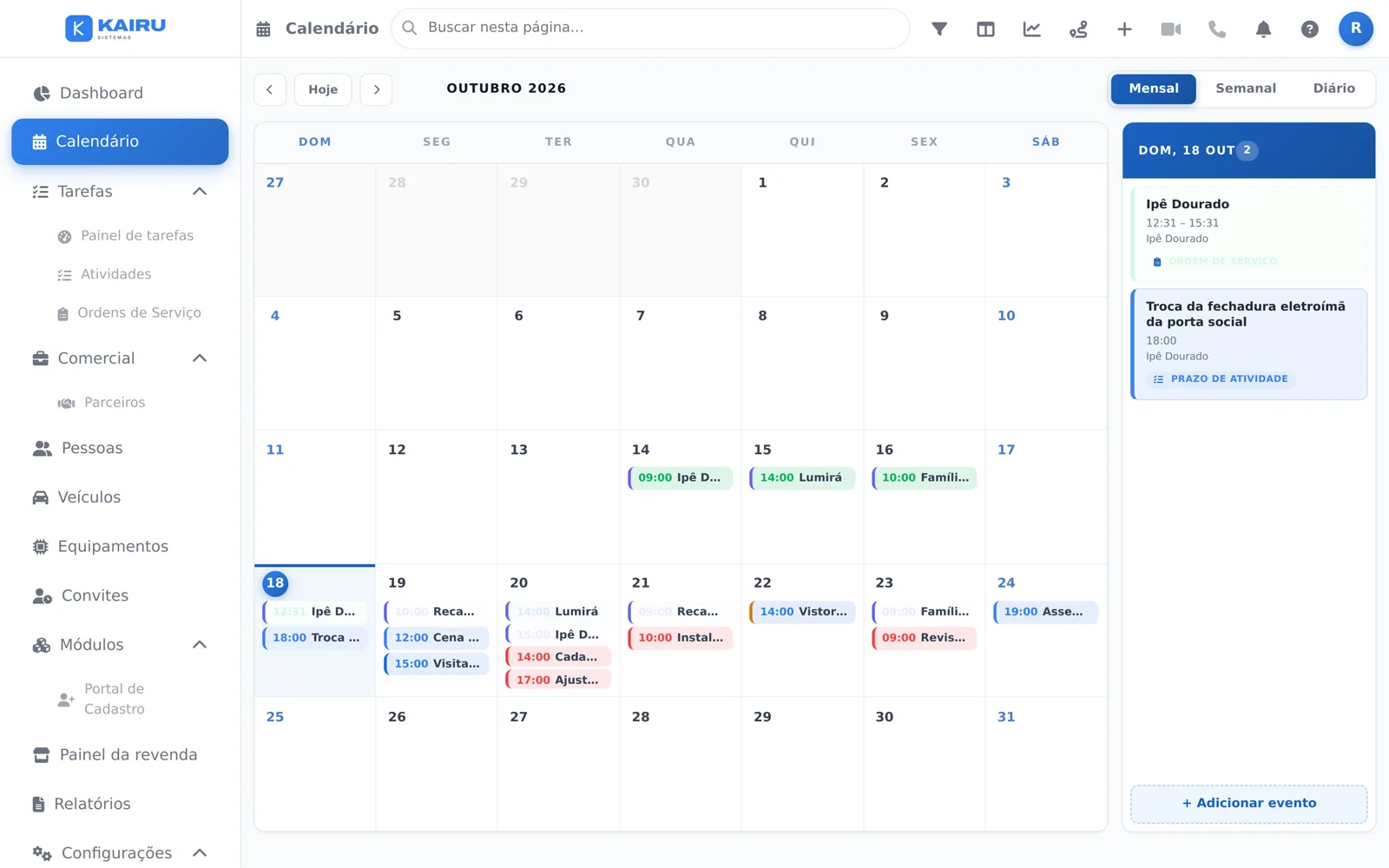
Task: Click the phone icon
Action: pyautogui.click(x=1217, y=29)
